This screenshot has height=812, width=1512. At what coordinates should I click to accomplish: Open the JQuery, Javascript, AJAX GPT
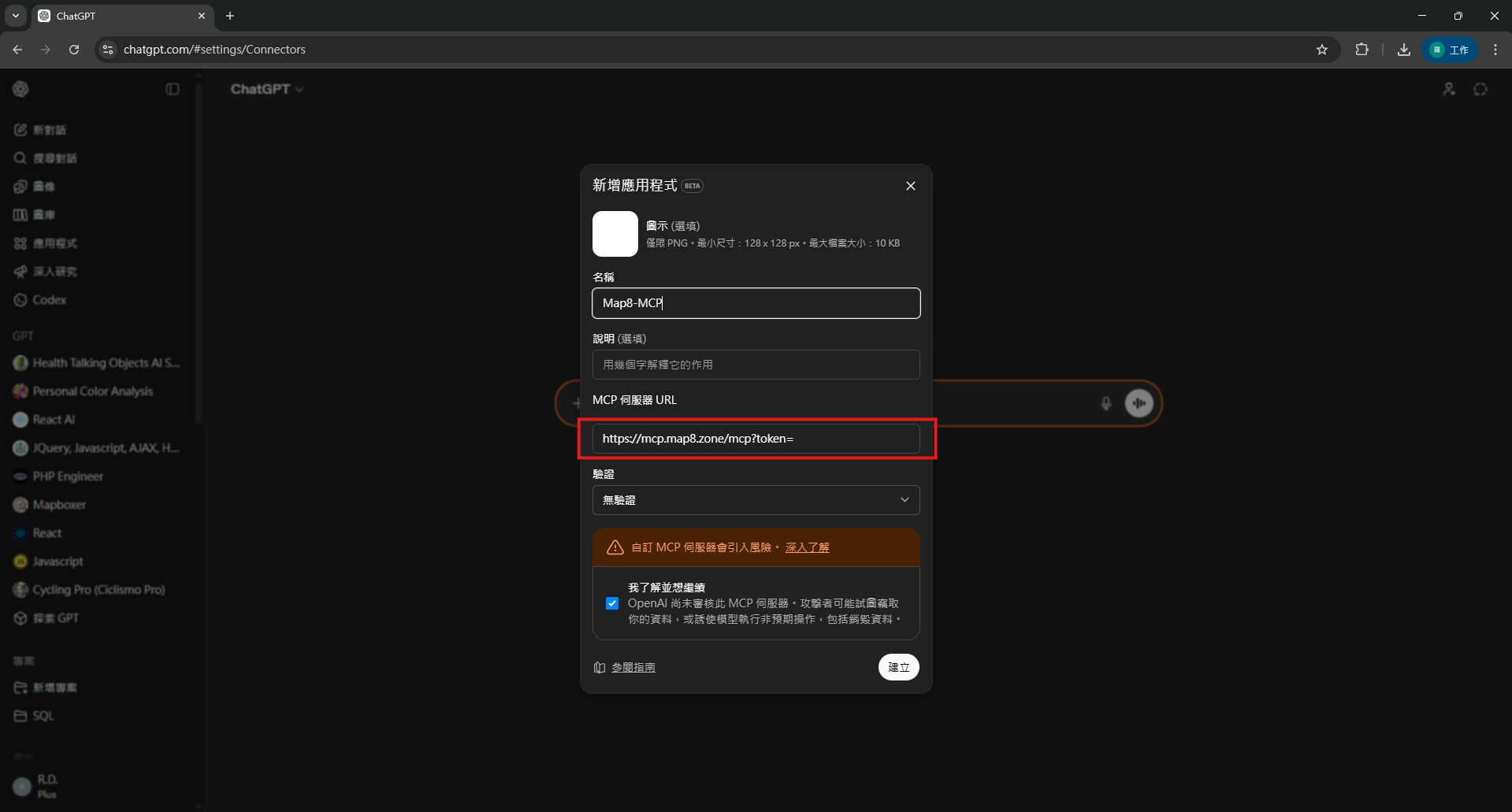click(96, 448)
